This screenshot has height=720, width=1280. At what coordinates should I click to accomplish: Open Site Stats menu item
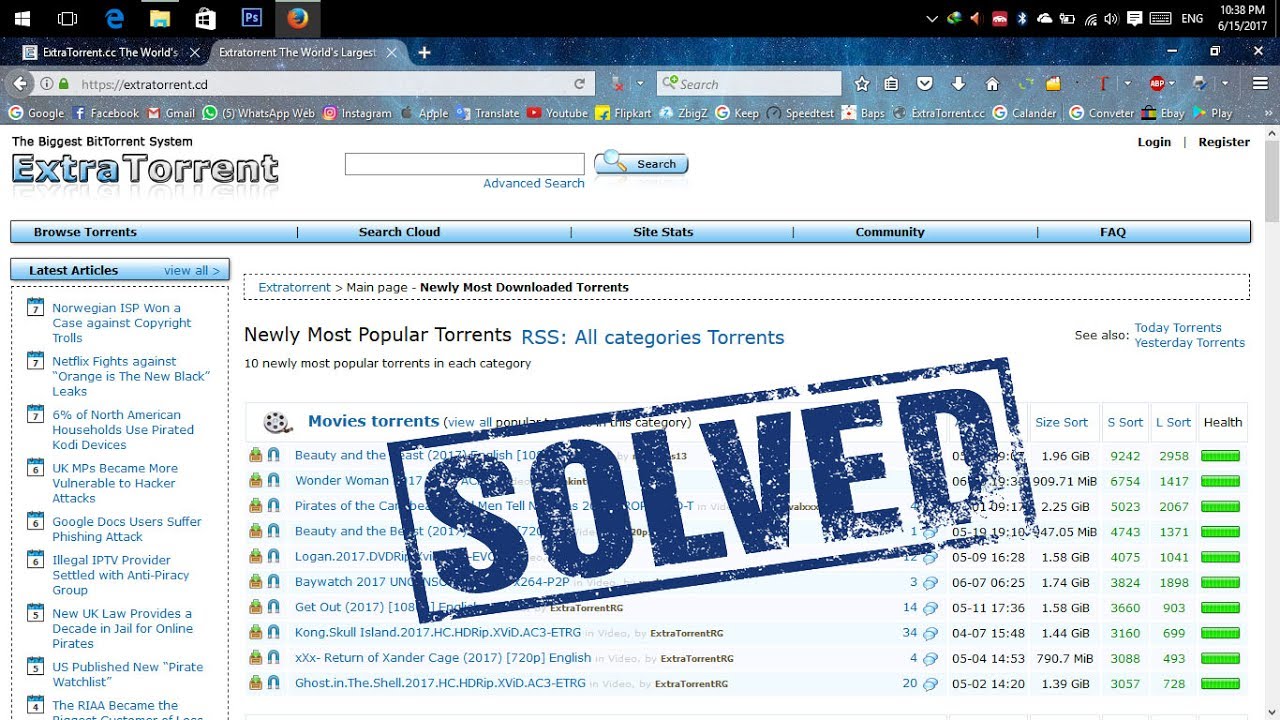[x=663, y=232]
